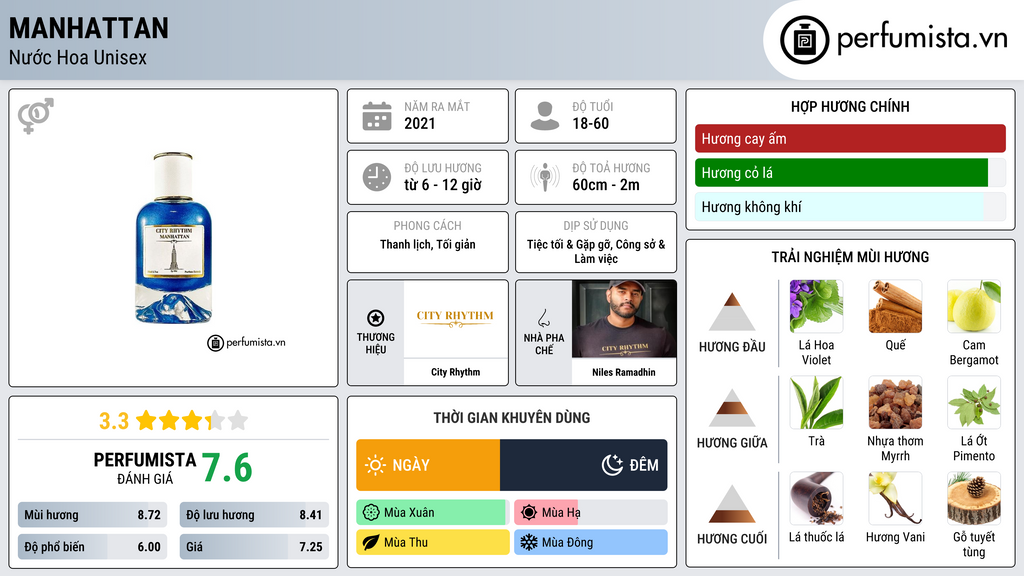The width and height of the screenshot is (1024, 576).
Task: Click the perfumista.vn site name
Action: pos(922,39)
